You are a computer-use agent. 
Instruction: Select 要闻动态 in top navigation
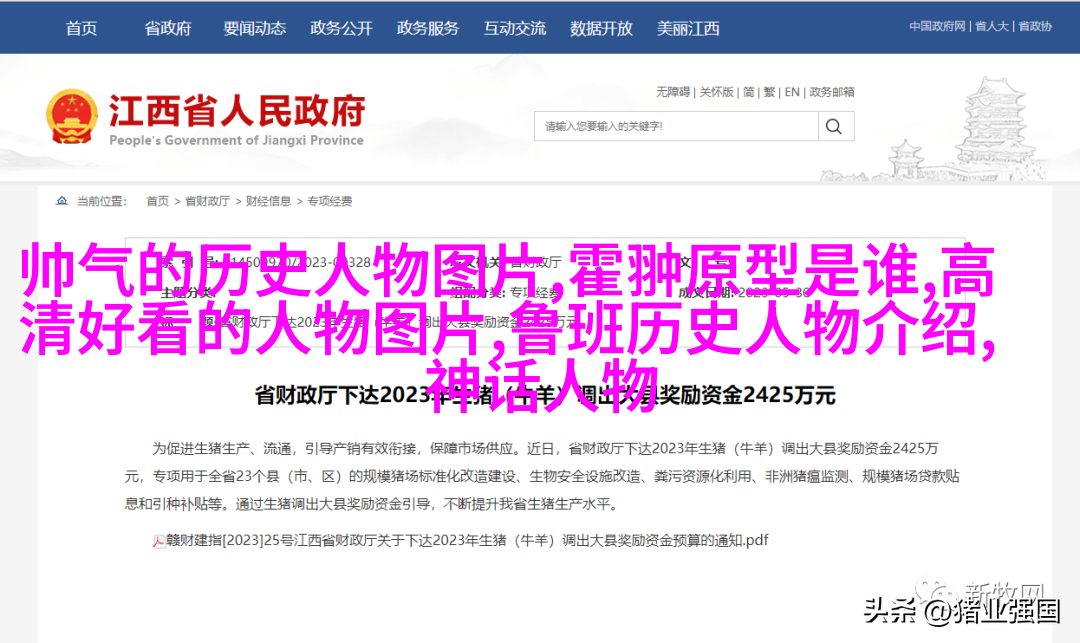[254, 28]
